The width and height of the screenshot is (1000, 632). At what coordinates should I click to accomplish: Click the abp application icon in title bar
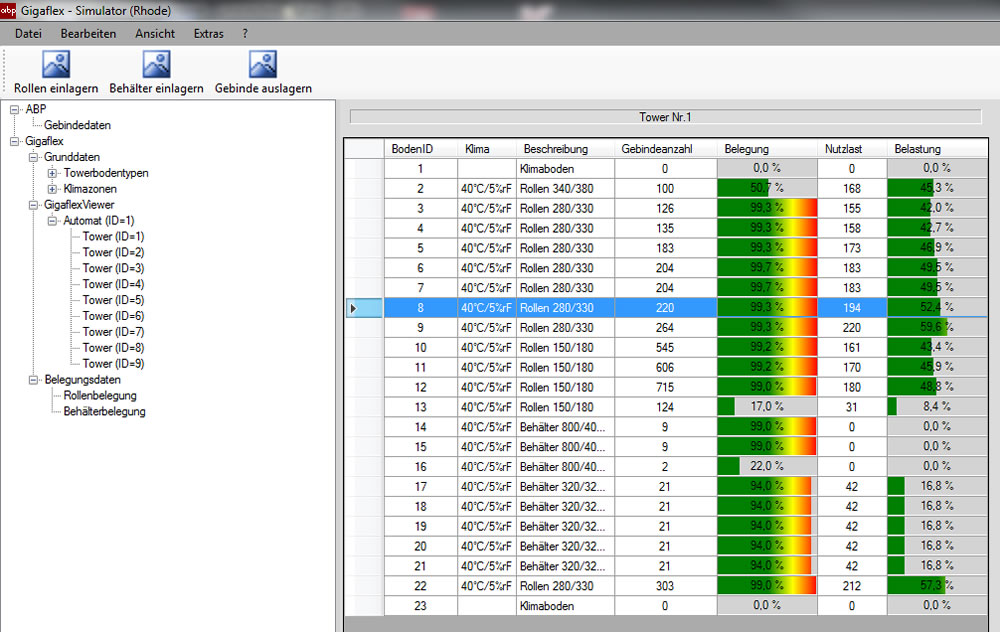tap(8, 10)
